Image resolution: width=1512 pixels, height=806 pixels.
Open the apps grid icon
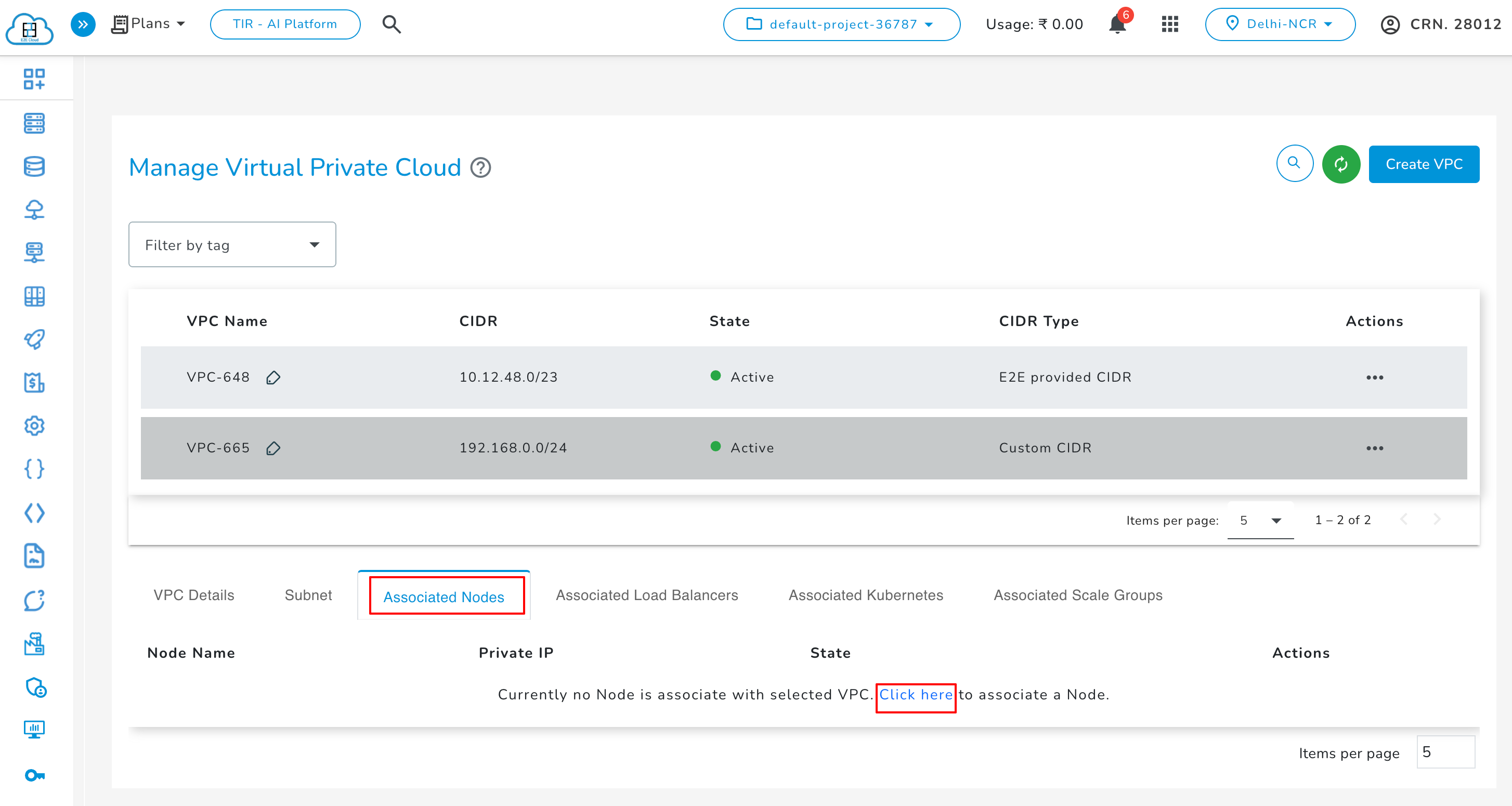pyautogui.click(x=1170, y=24)
